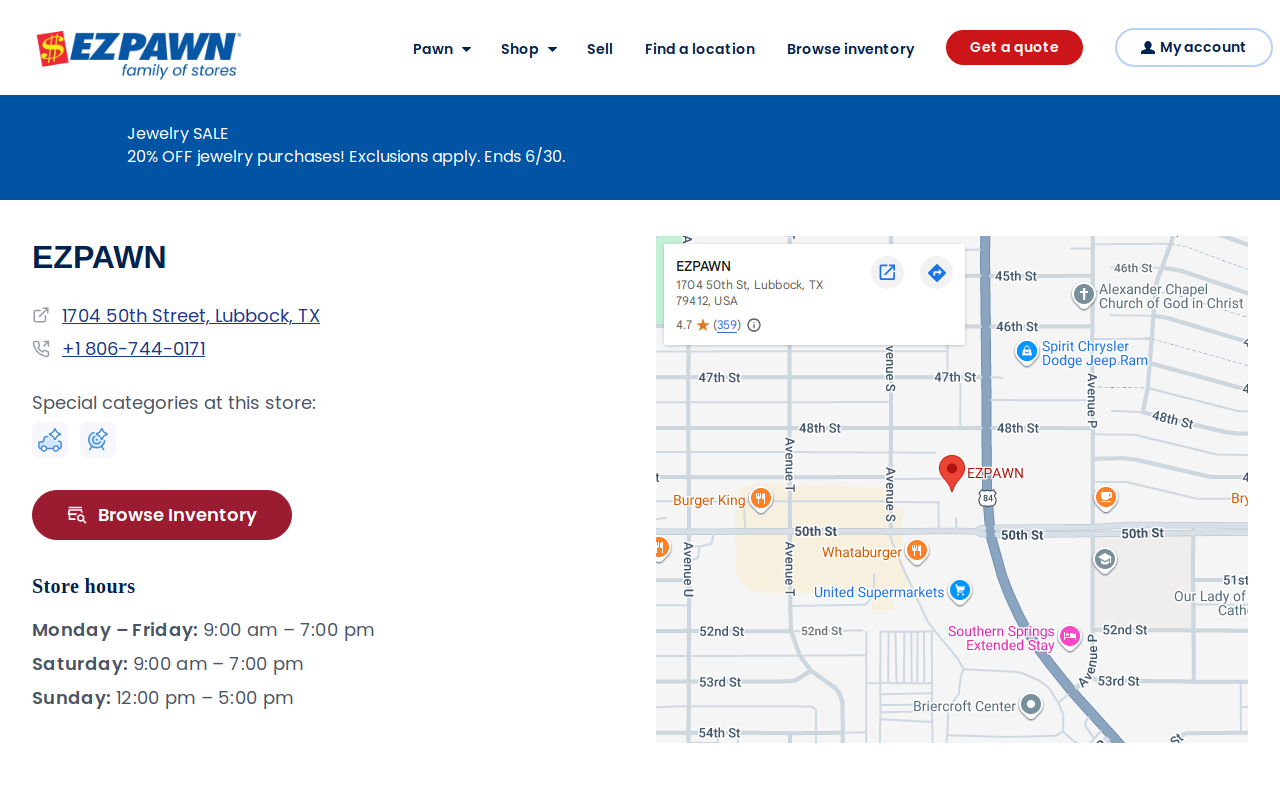Select the vehicle special category icon

[x=50, y=440]
